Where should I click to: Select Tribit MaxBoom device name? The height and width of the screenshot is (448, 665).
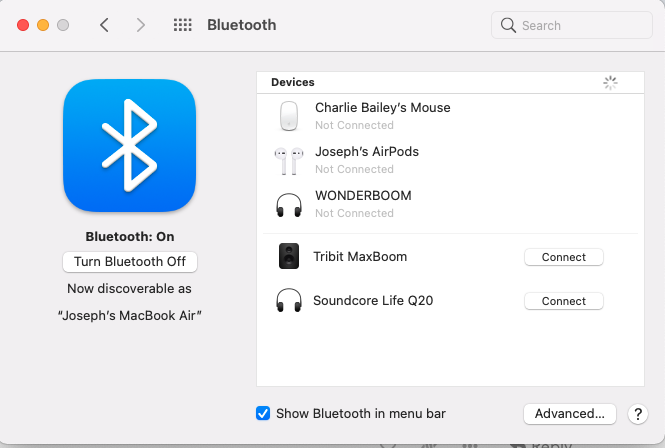360,257
